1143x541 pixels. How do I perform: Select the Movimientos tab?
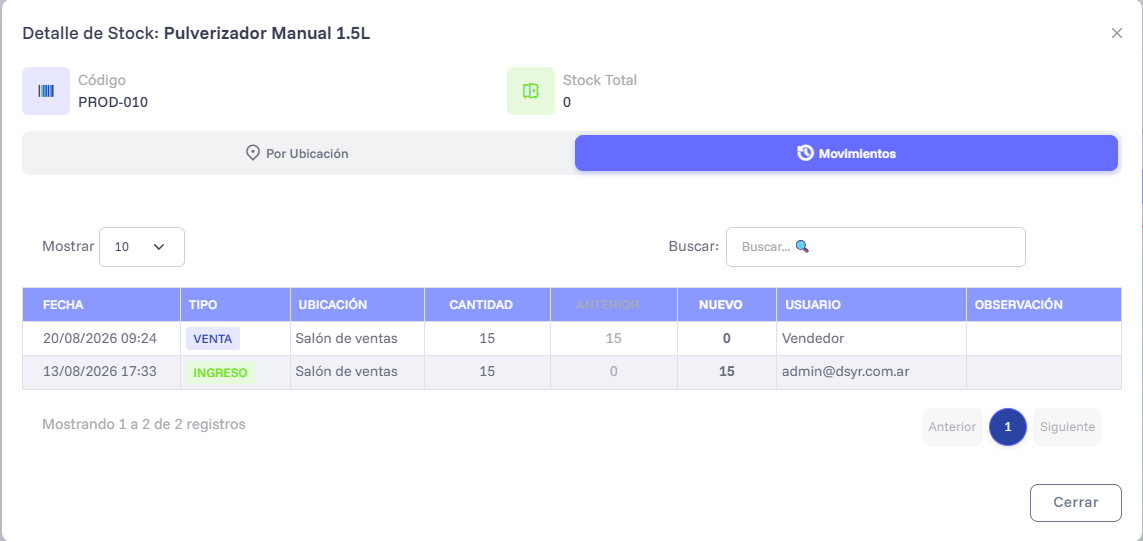pyautogui.click(x=846, y=153)
